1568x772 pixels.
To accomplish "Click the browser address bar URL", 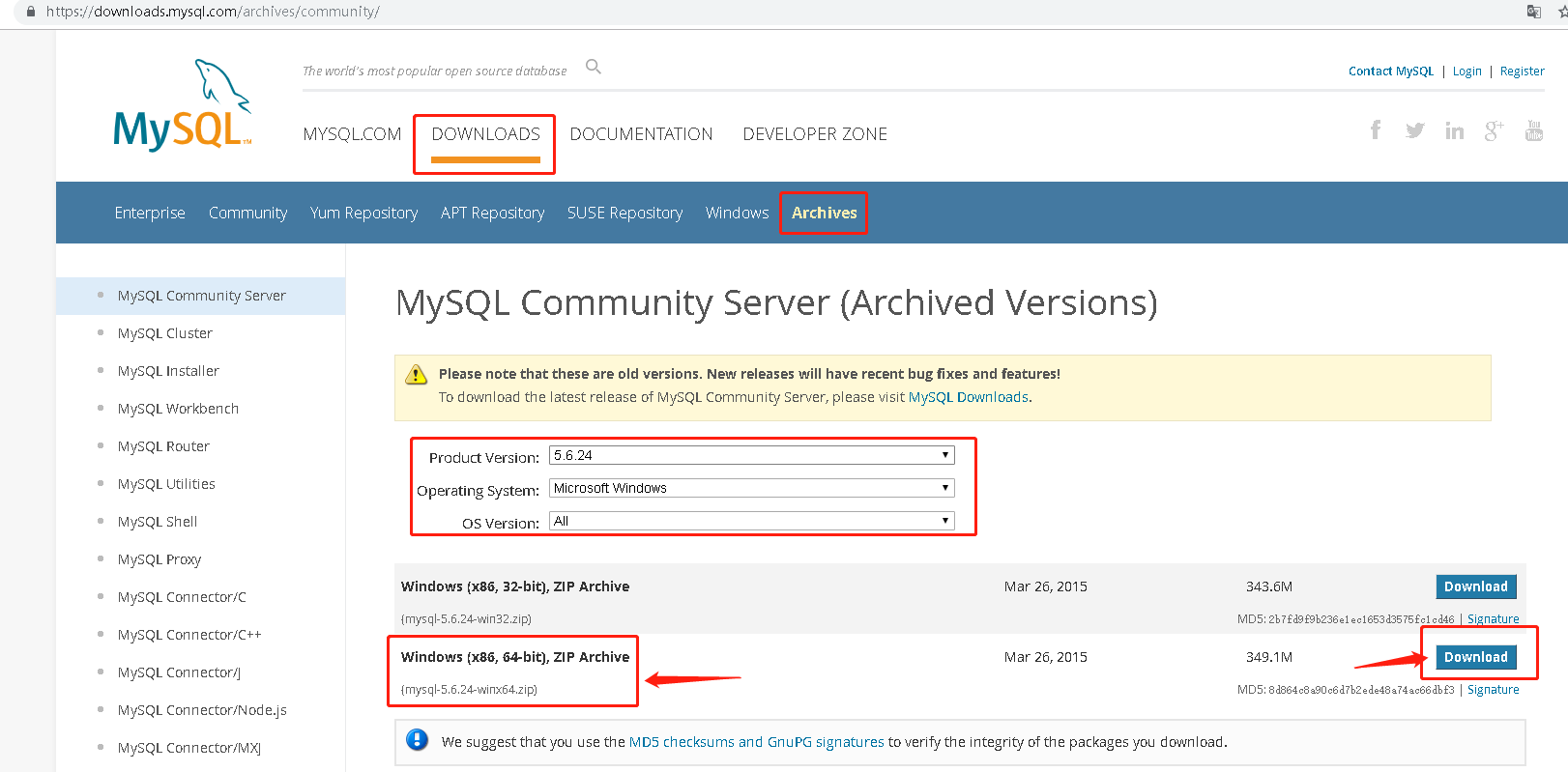I will [x=213, y=12].
